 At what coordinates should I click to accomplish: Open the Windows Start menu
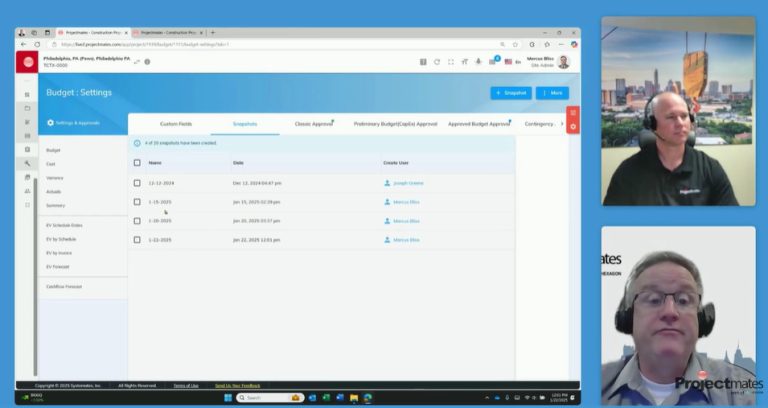(228, 398)
